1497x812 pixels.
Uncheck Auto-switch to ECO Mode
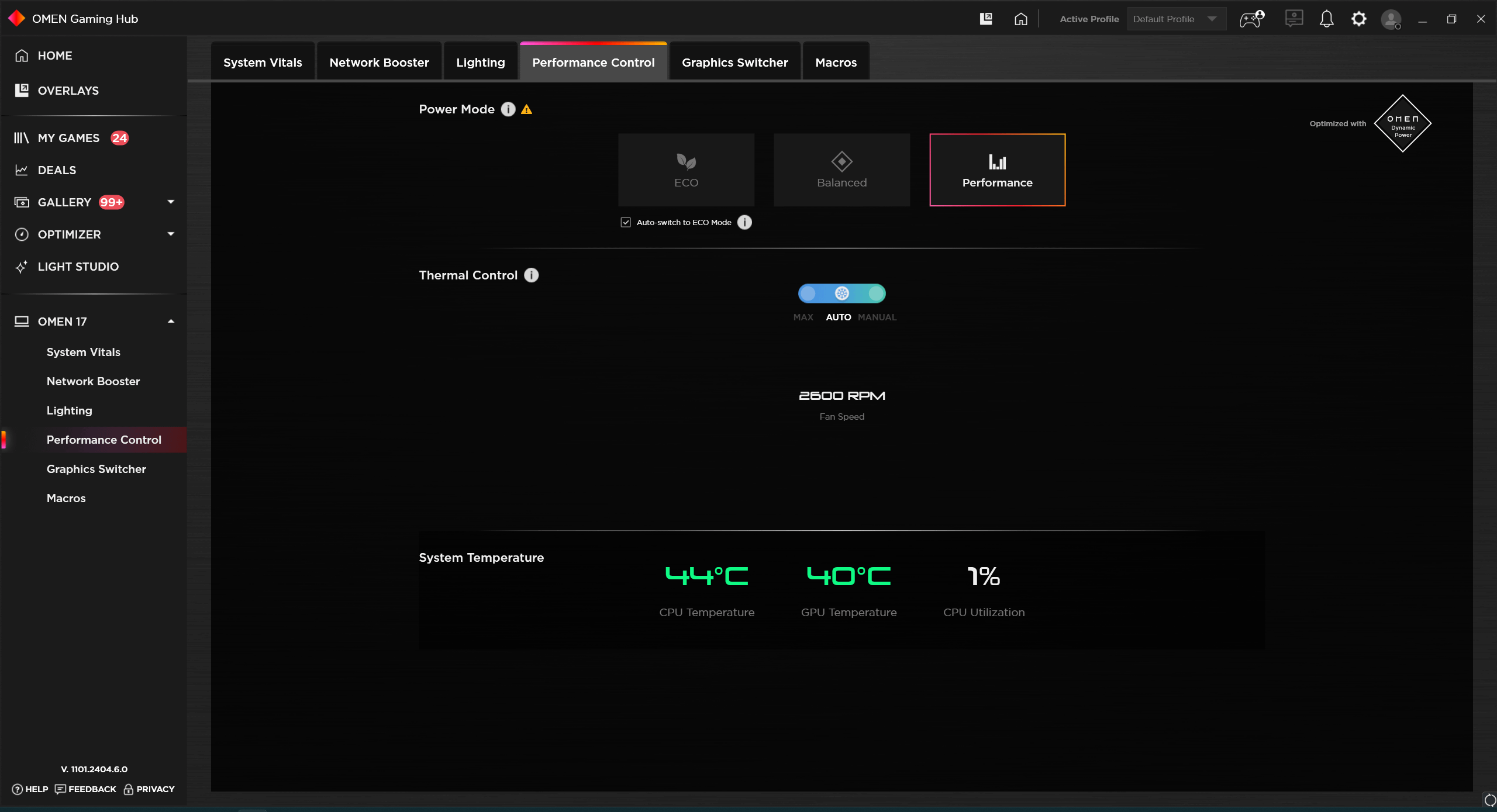point(626,222)
